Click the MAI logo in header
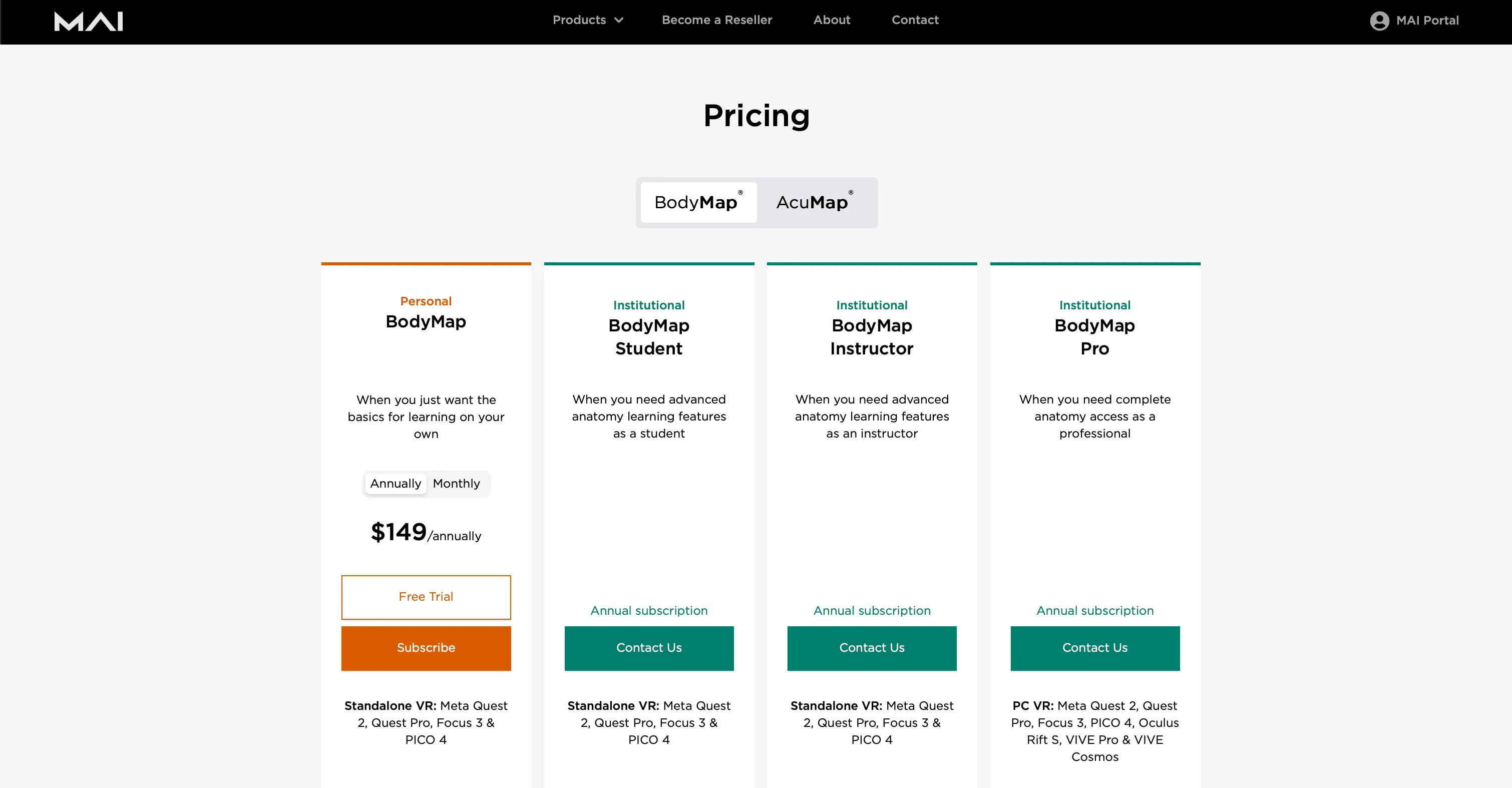Image resolution: width=1512 pixels, height=788 pixels. pyautogui.click(x=89, y=22)
